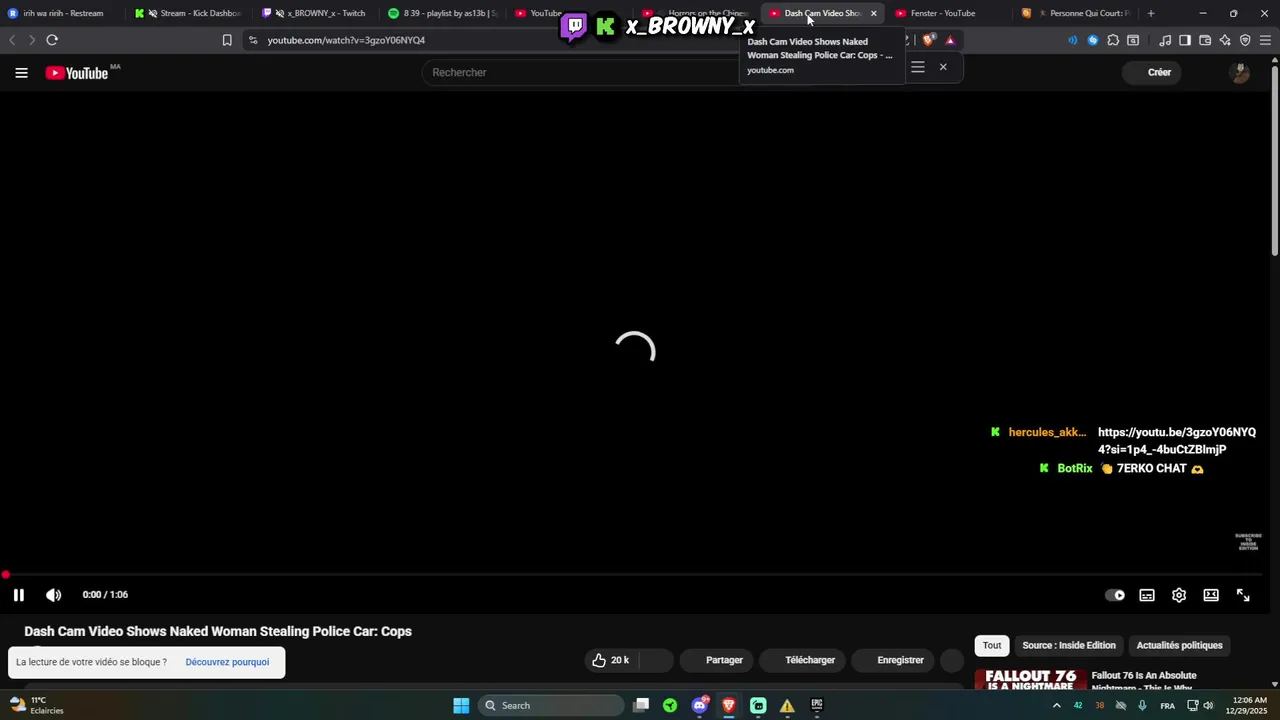Select the Tout filter chip
Screen dimensions: 1280x720
[x=992, y=645]
